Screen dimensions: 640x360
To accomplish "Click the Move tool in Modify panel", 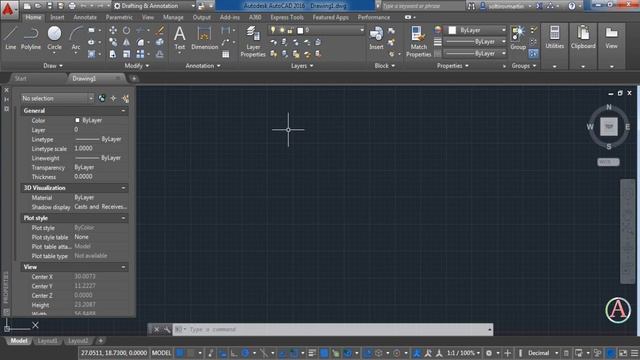I will pos(113,30).
